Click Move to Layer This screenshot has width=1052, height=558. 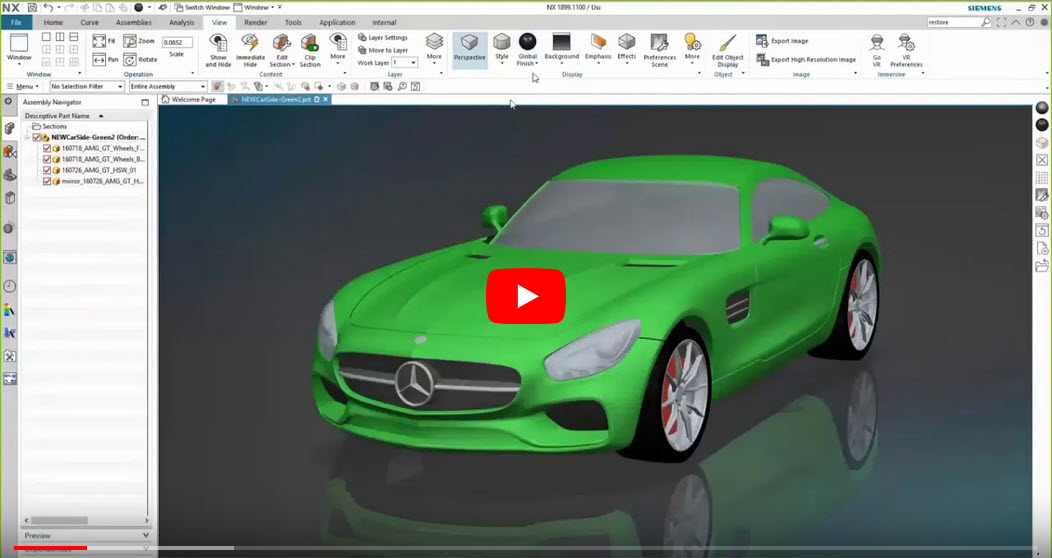point(383,50)
